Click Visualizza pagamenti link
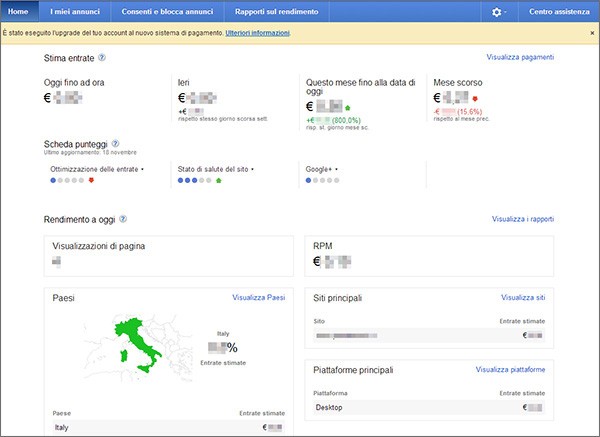This screenshot has width=600, height=437. 520,59
